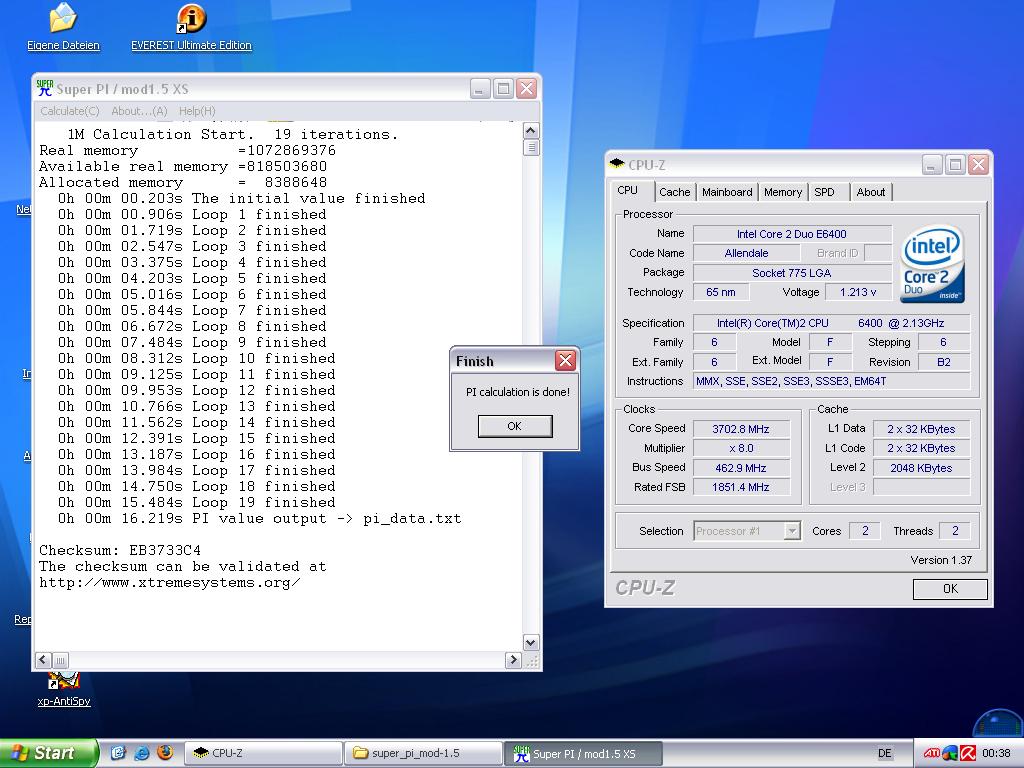Image resolution: width=1024 pixels, height=768 pixels.
Task: Open the Eigene Dateien folder icon
Action: coord(63,19)
